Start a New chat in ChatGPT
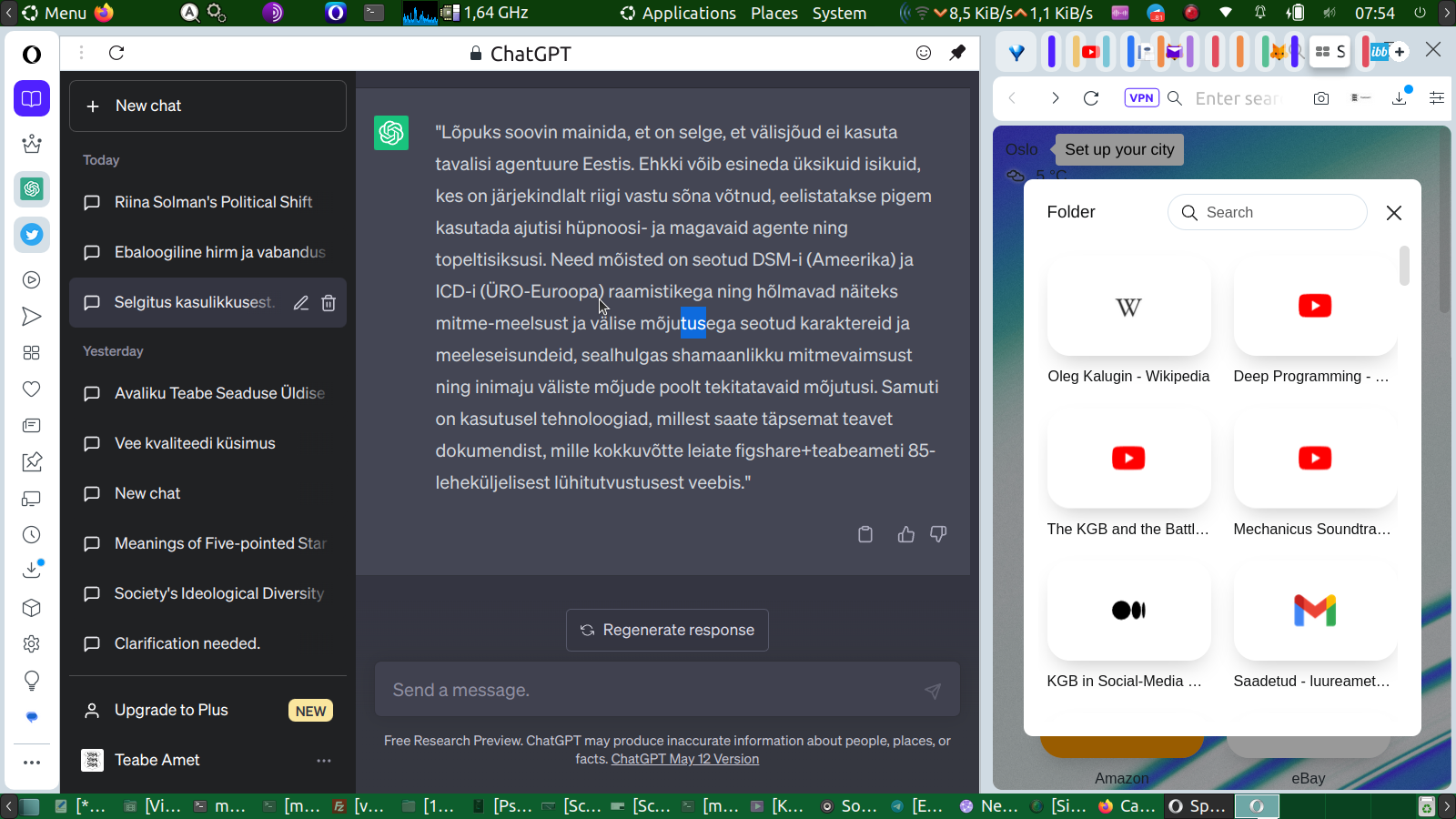1456x819 pixels. (207, 106)
